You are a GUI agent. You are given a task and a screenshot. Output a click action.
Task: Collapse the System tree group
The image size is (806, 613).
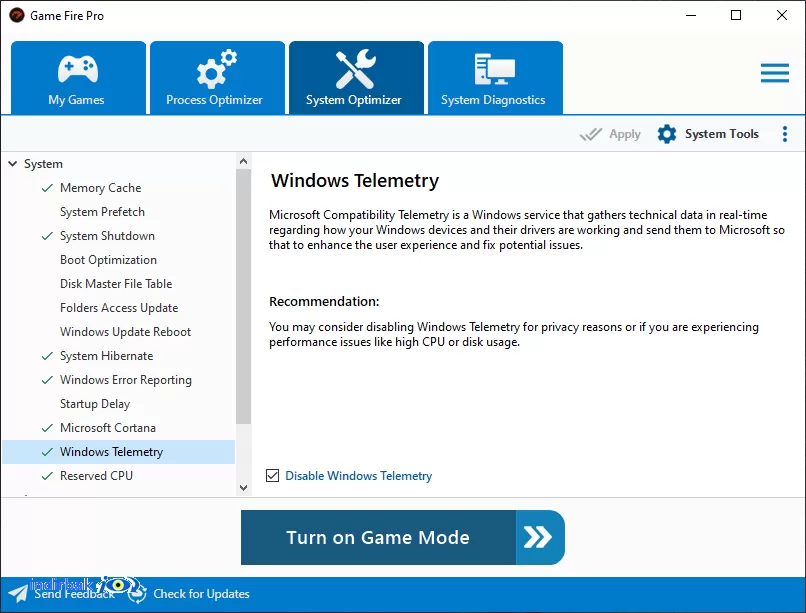(x=13, y=164)
